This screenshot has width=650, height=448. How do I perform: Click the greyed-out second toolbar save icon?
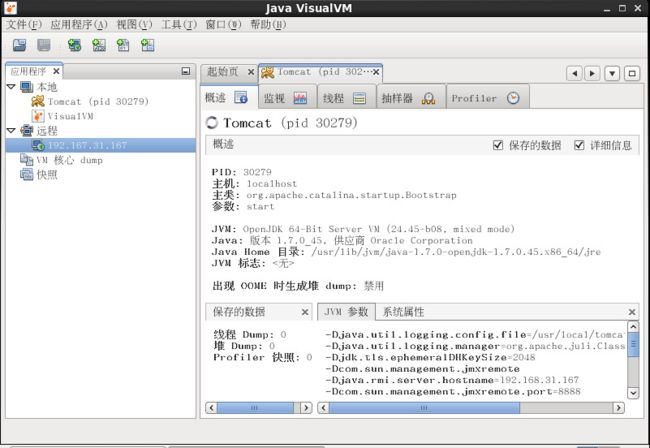click(44, 45)
